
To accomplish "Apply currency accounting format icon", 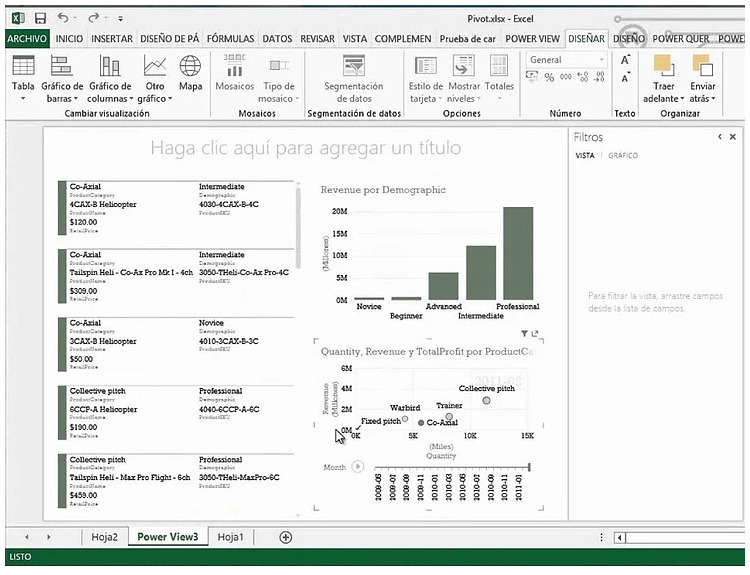I will click(532, 77).
